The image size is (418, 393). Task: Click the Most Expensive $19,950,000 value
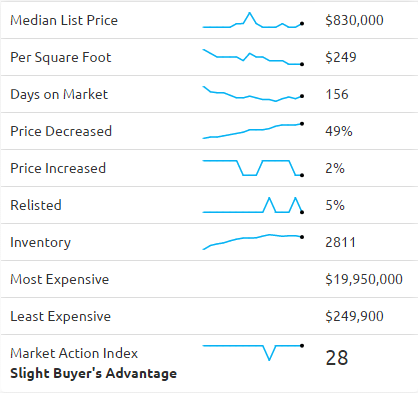pos(364,279)
